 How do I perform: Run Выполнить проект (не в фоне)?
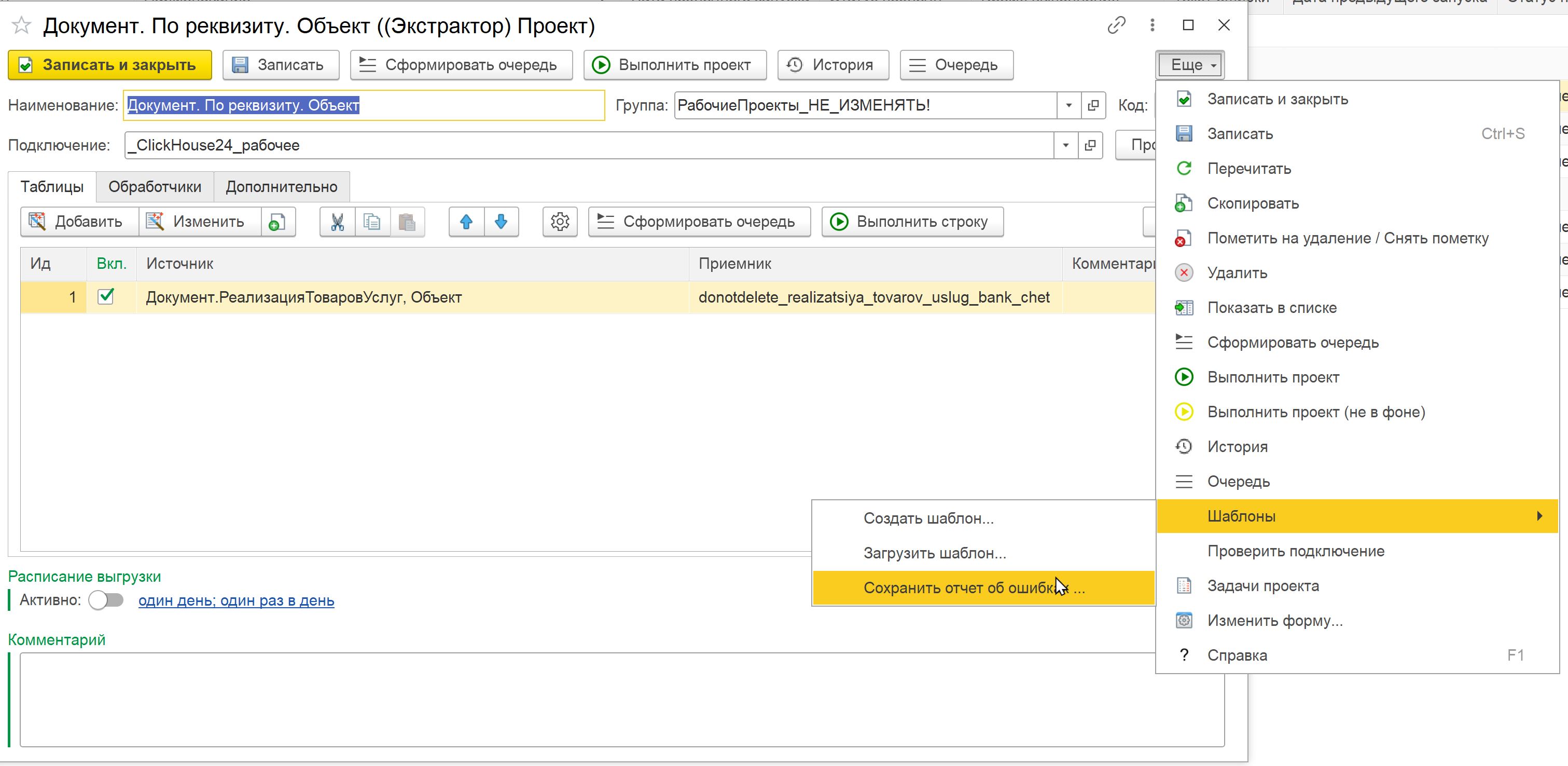tap(1357, 412)
